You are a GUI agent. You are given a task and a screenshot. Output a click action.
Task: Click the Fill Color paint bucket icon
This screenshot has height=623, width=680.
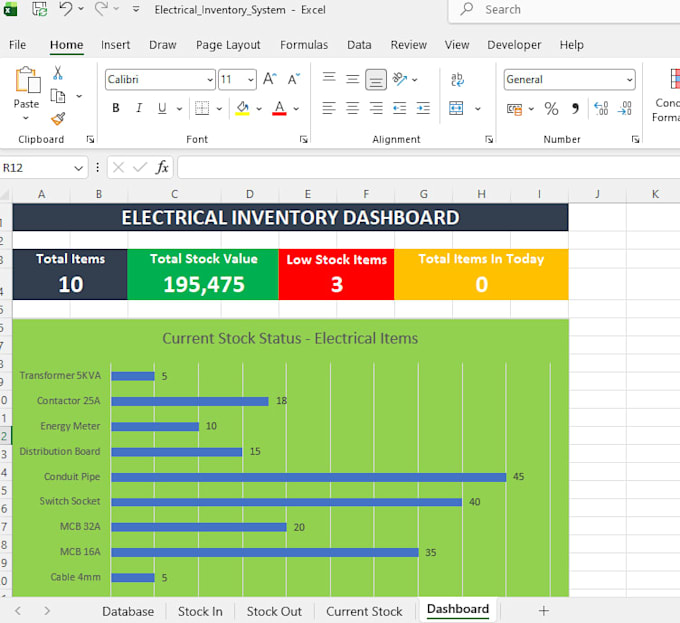point(242,108)
